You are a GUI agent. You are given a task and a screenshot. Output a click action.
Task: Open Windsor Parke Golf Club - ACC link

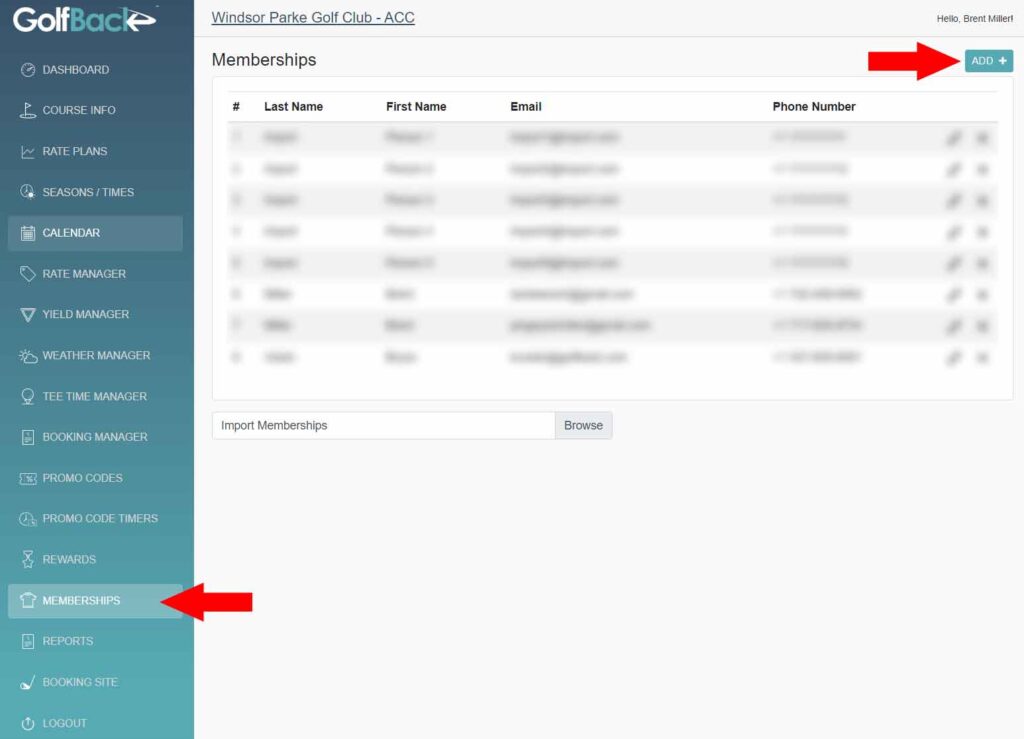313,18
